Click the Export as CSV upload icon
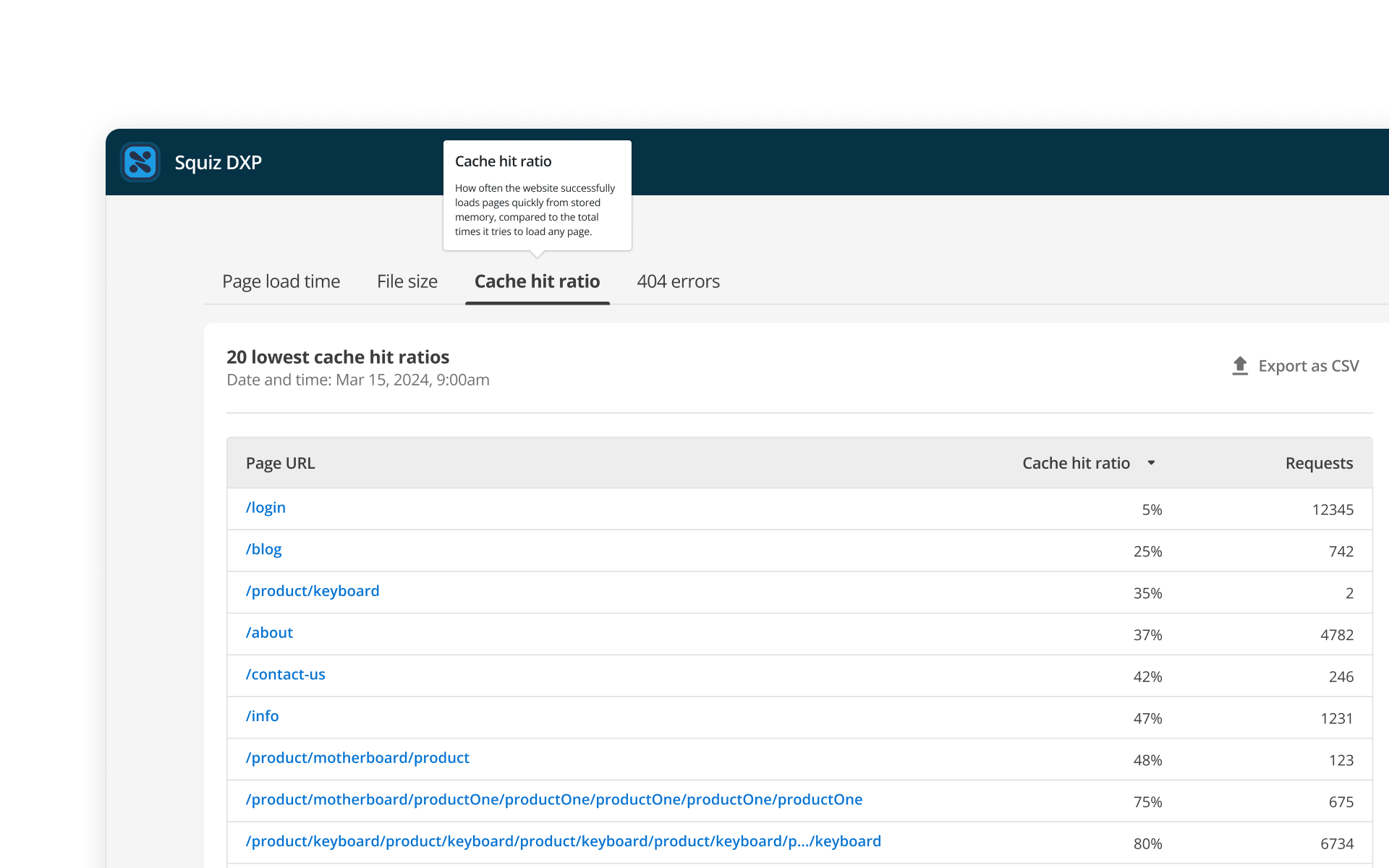 [x=1240, y=365]
